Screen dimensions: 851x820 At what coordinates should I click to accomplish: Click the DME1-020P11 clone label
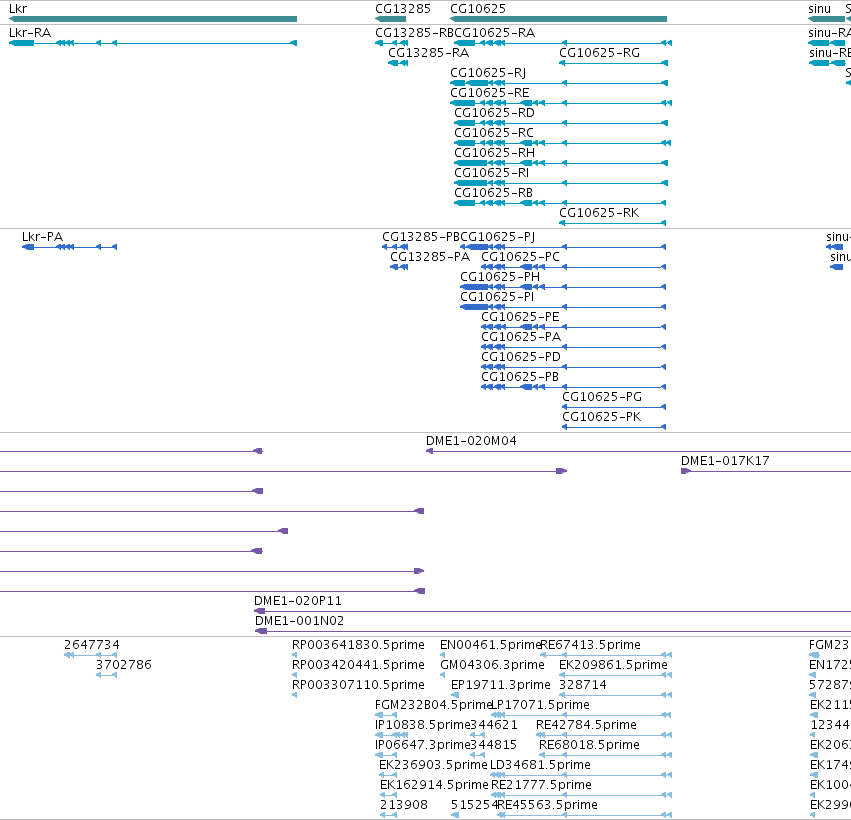click(x=298, y=601)
